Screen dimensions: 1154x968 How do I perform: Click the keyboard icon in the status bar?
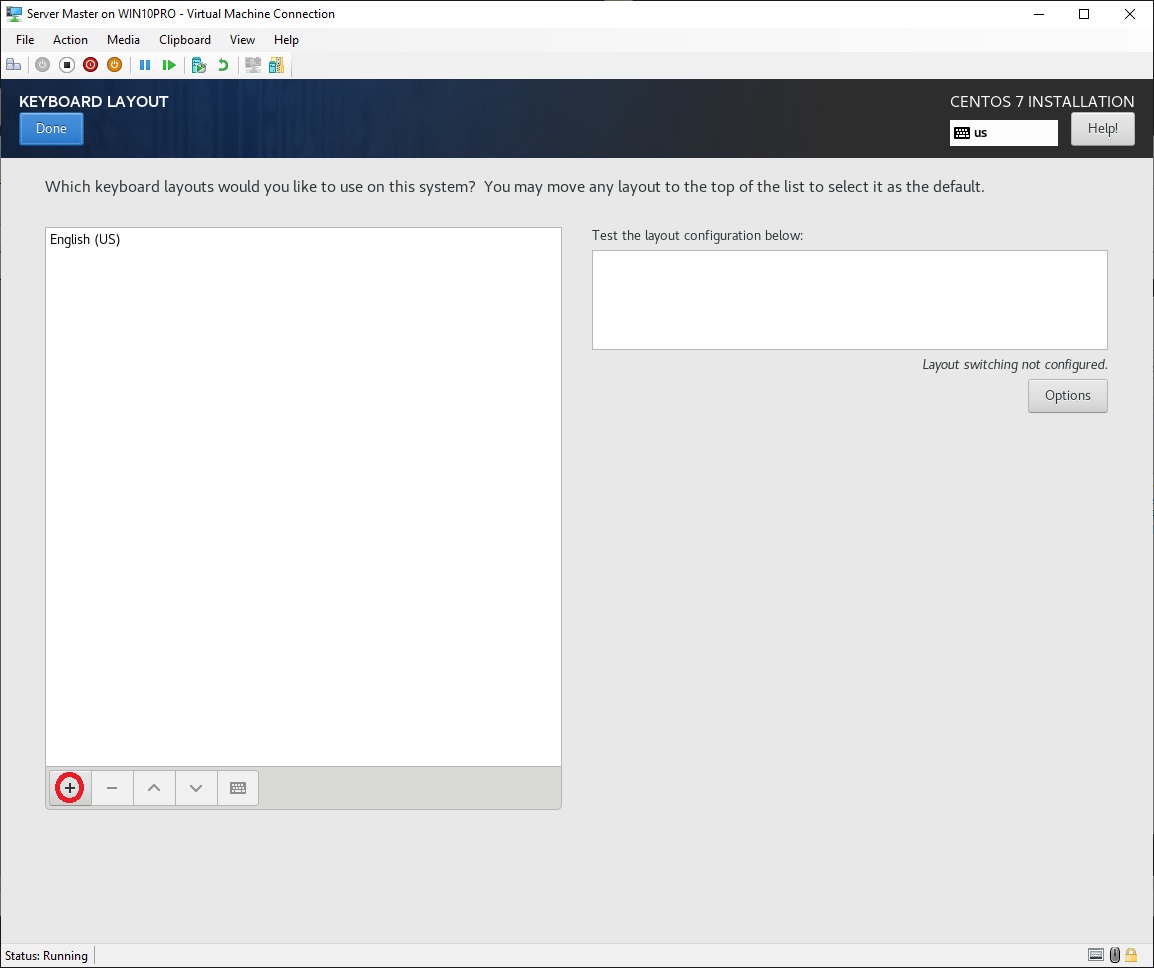(x=1096, y=955)
